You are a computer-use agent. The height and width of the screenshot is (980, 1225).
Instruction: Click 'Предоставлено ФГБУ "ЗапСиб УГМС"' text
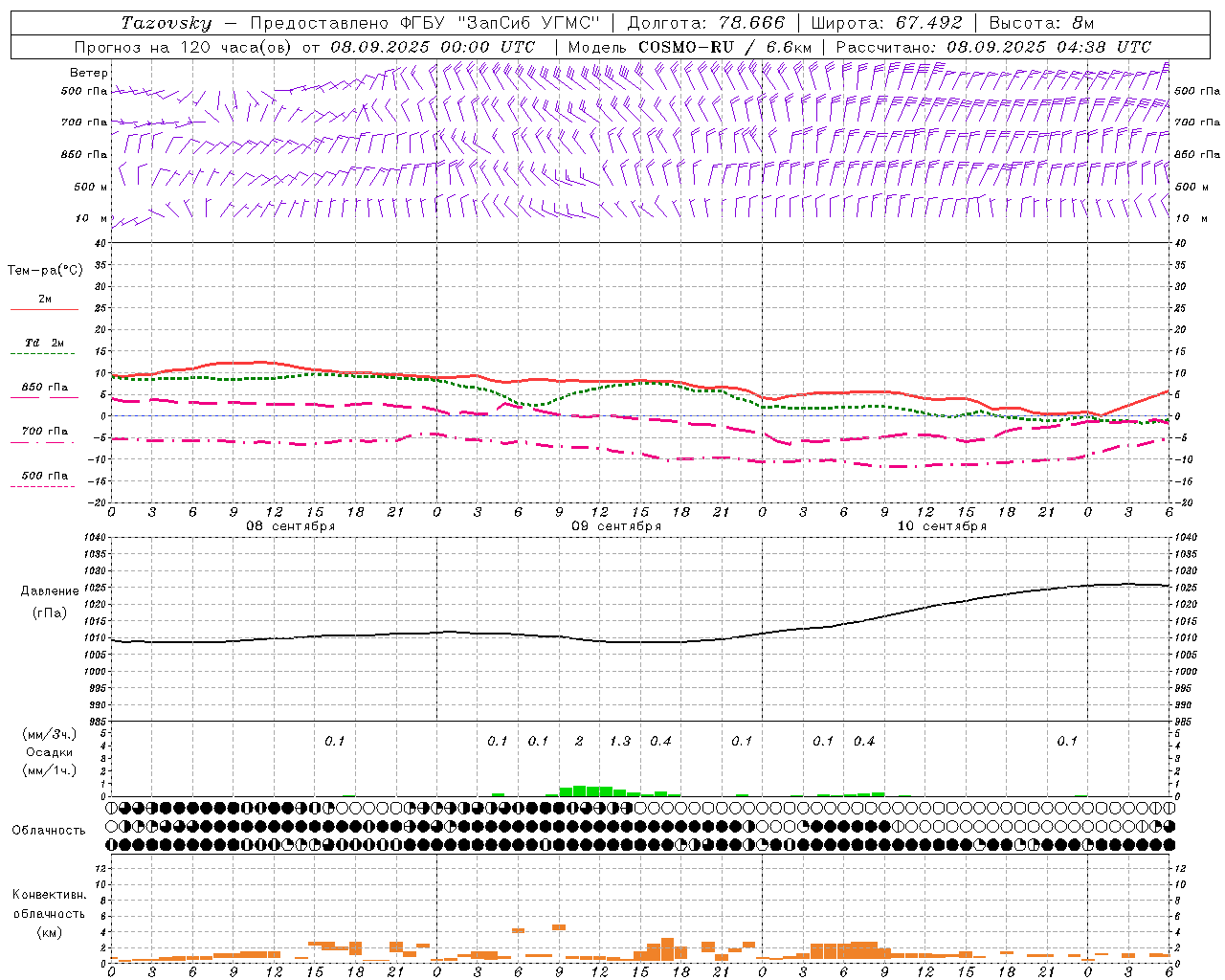(424, 23)
